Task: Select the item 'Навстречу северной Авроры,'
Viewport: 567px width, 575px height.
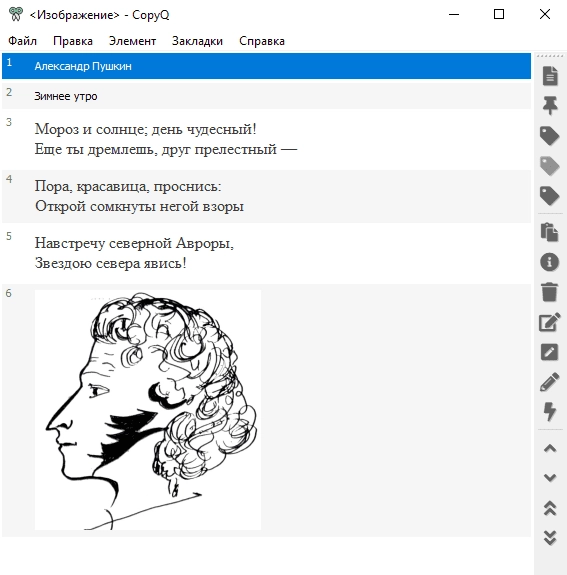Action: [x=266, y=253]
